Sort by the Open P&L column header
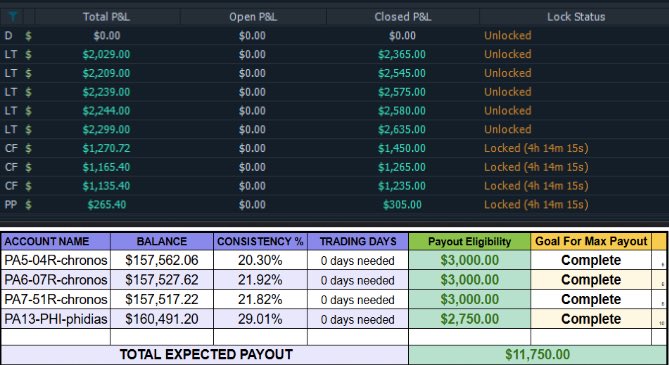The image size is (669, 365). tap(253, 17)
